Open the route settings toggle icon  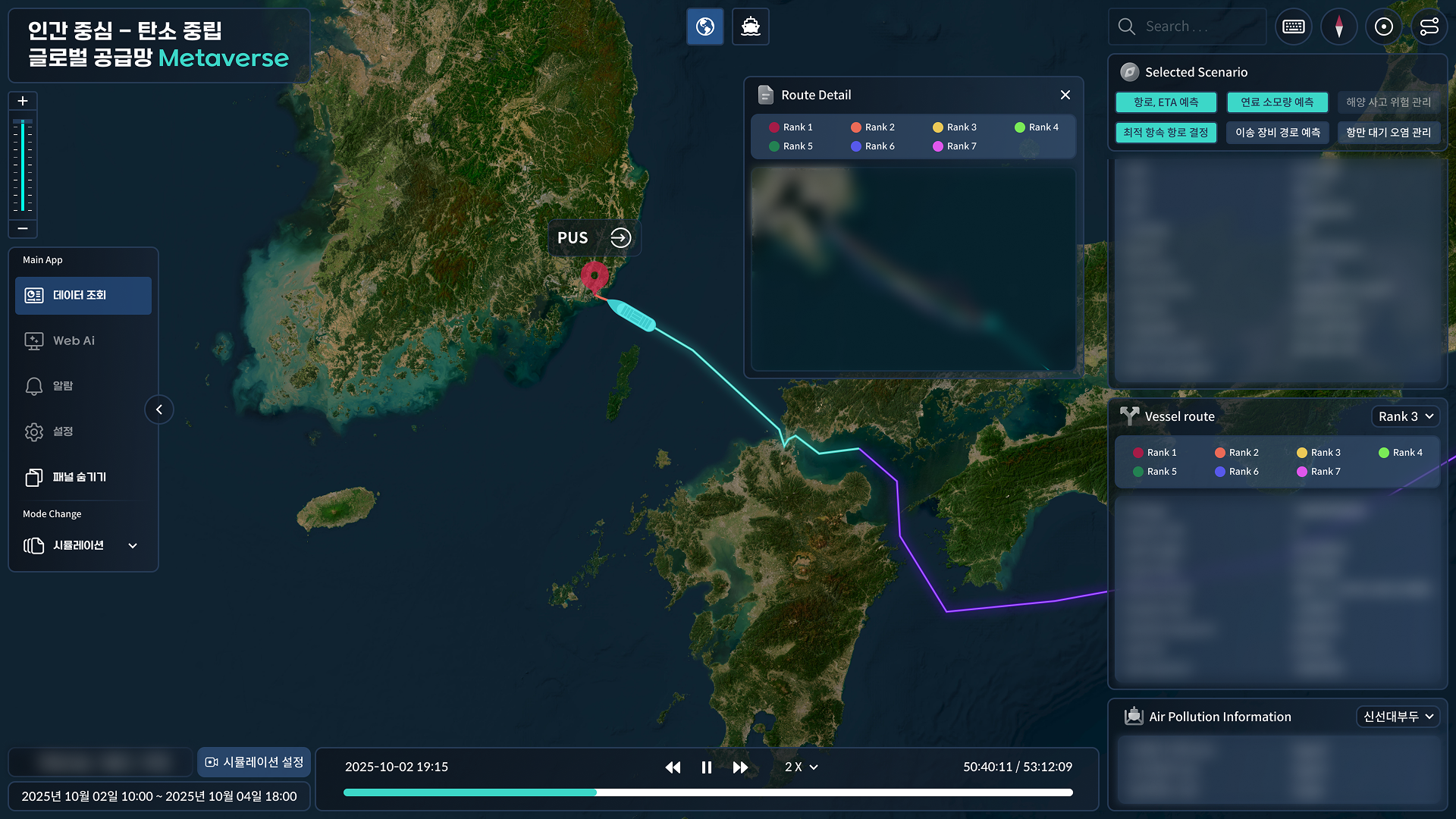1429,27
